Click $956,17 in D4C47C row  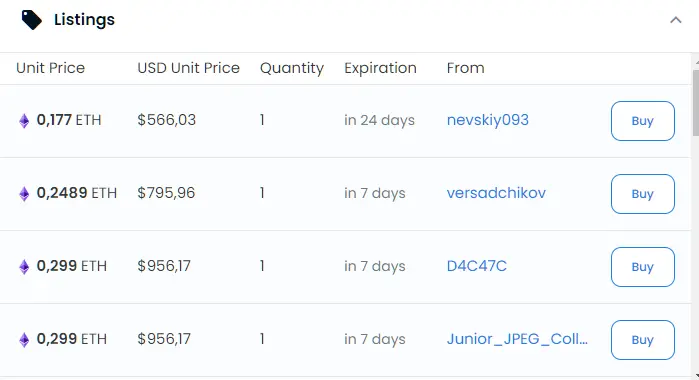(x=164, y=266)
